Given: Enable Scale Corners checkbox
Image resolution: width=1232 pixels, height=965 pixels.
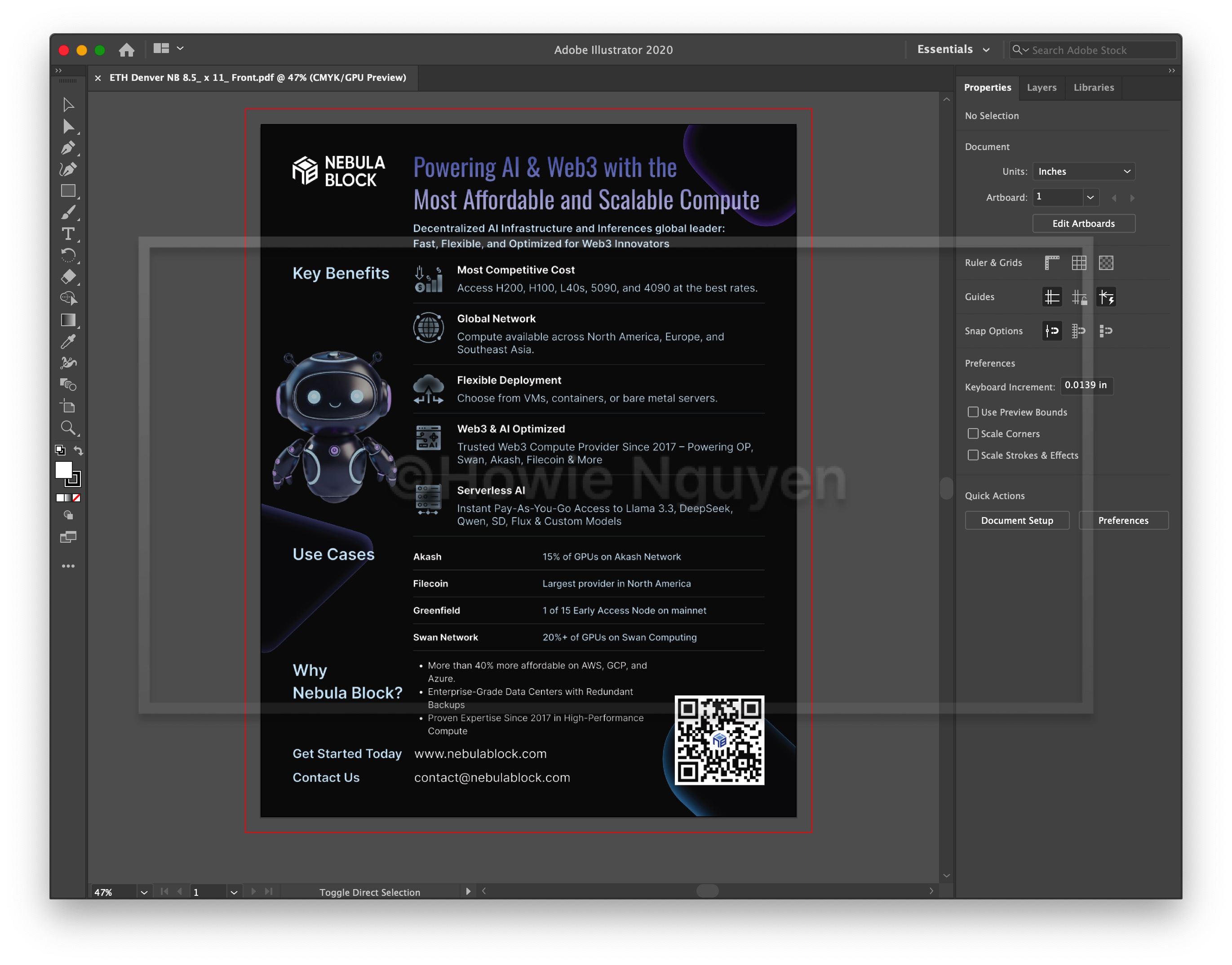Looking at the screenshot, I should coord(973,434).
